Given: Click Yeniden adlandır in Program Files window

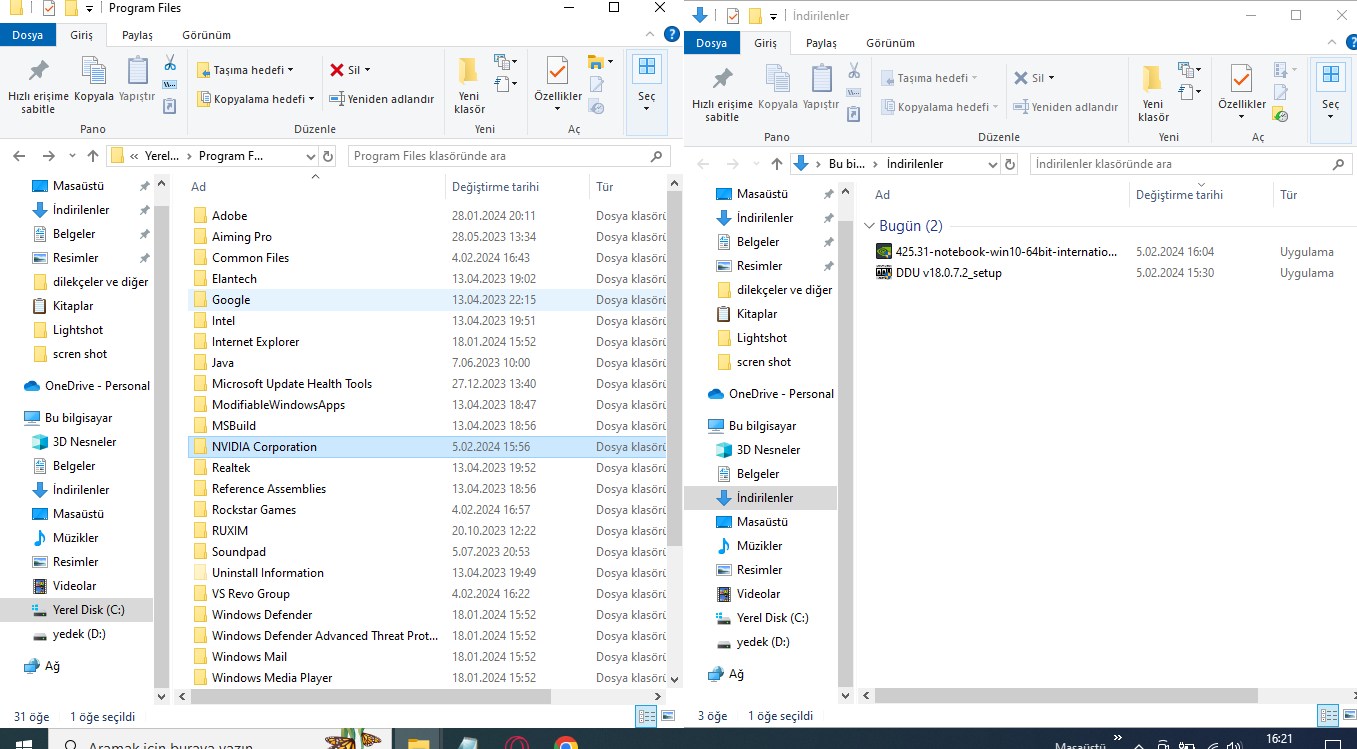Looking at the screenshot, I should (x=382, y=99).
